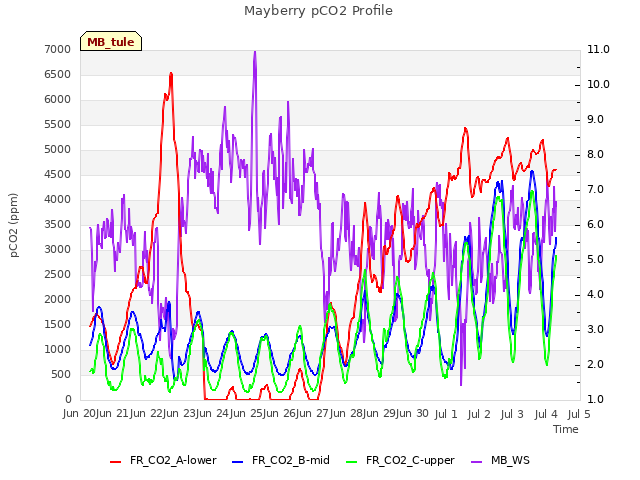Click the 4.0 right axis tick
Viewport: 640px width, 480px height.
[595, 295]
